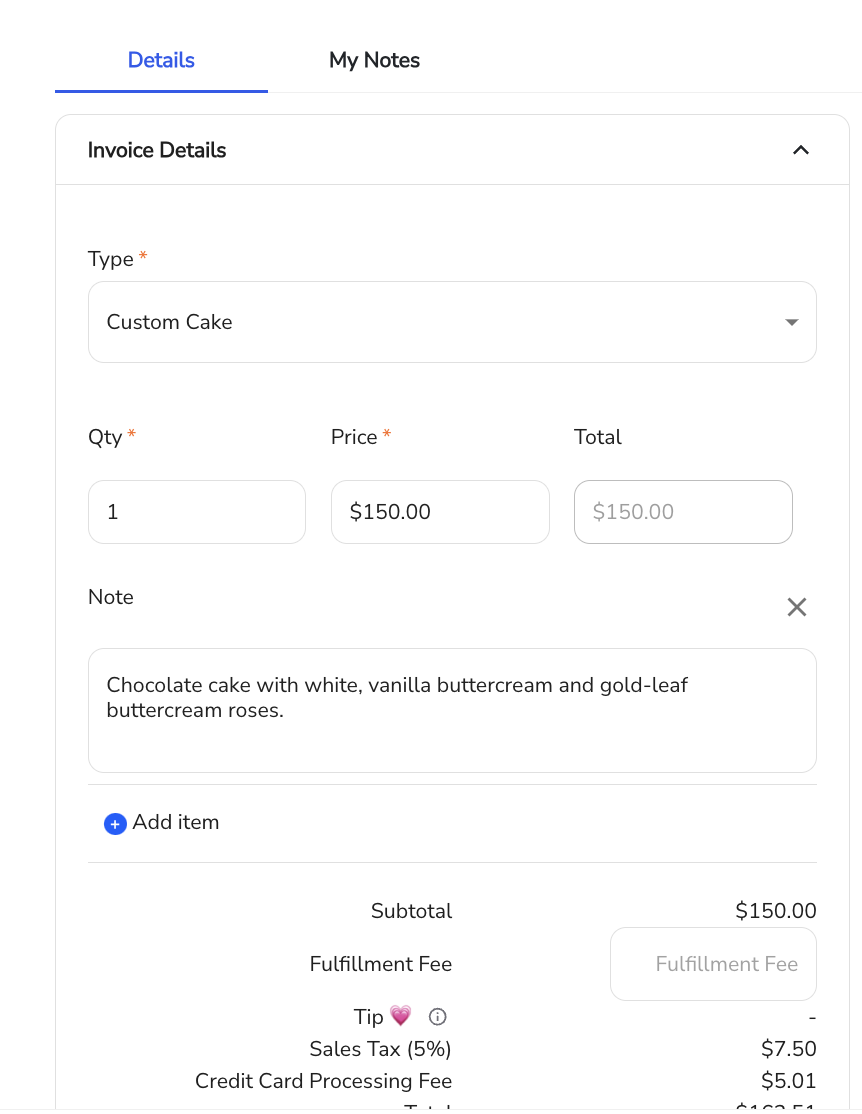Click the blue plus icon
The height and width of the screenshot is (1114, 862).
(115, 823)
